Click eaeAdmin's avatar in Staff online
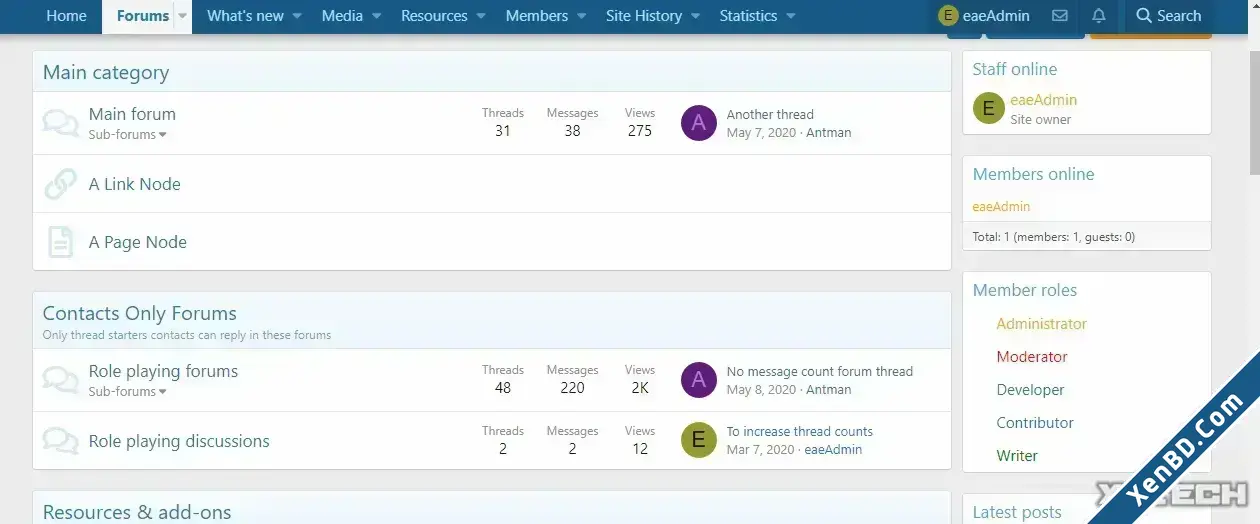This screenshot has height=524, width=1260. click(988, 108)
